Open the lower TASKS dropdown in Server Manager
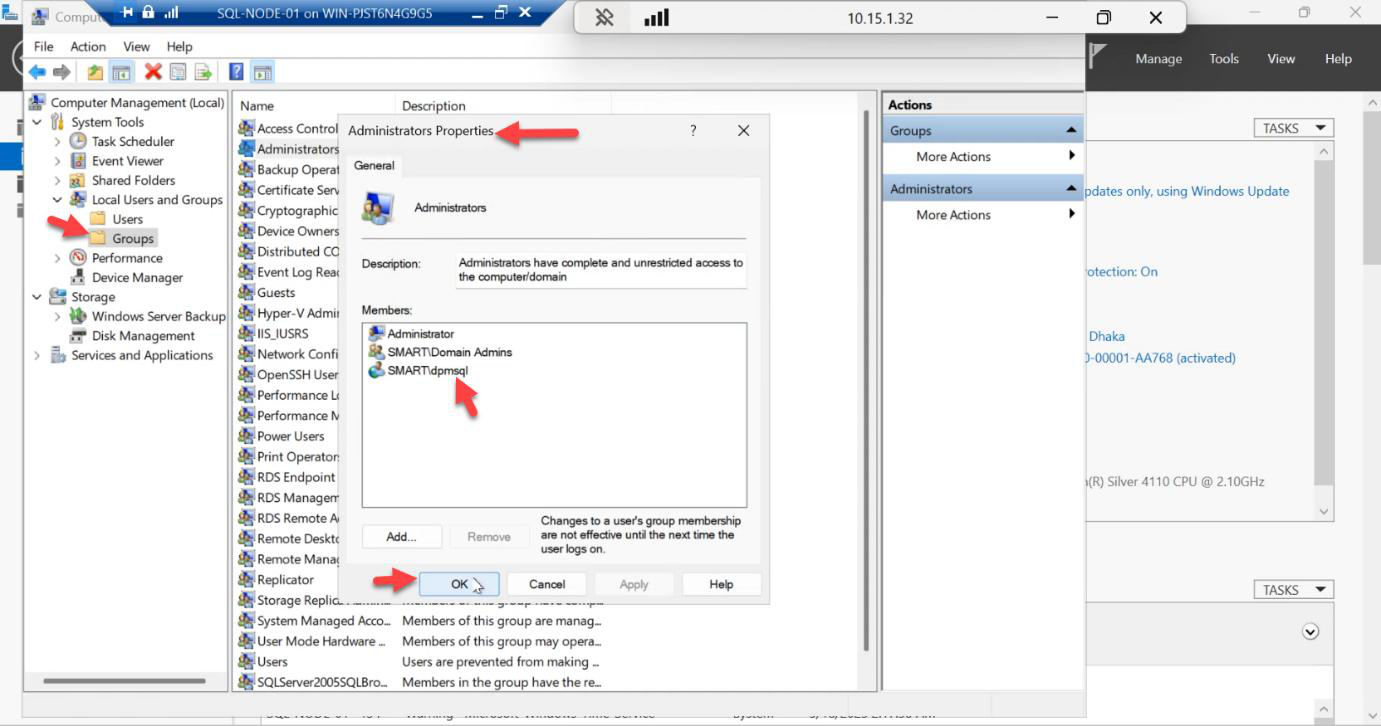The image size is (1381, 726). tap(1294, 590)
